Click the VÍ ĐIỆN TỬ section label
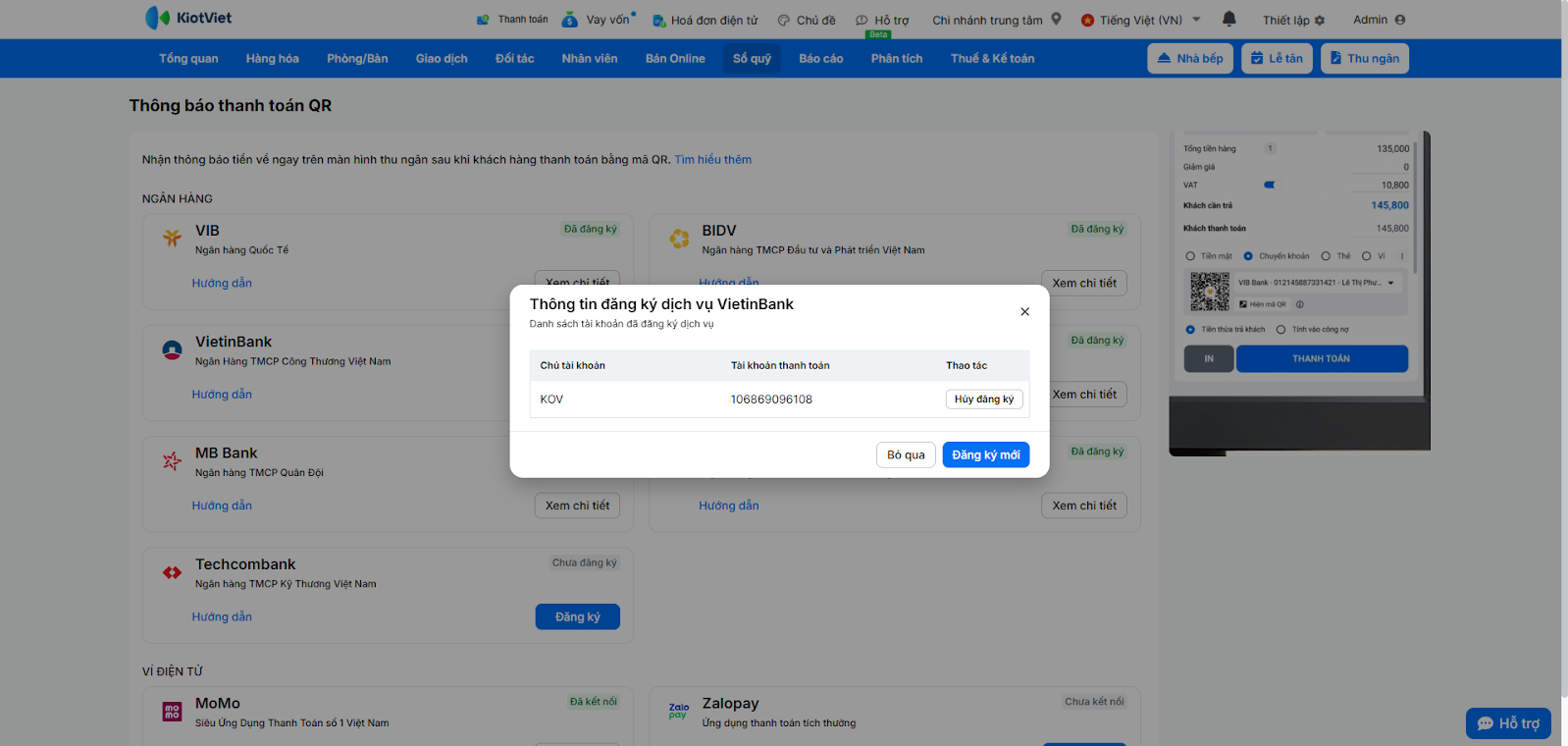 tap(173, 672)
